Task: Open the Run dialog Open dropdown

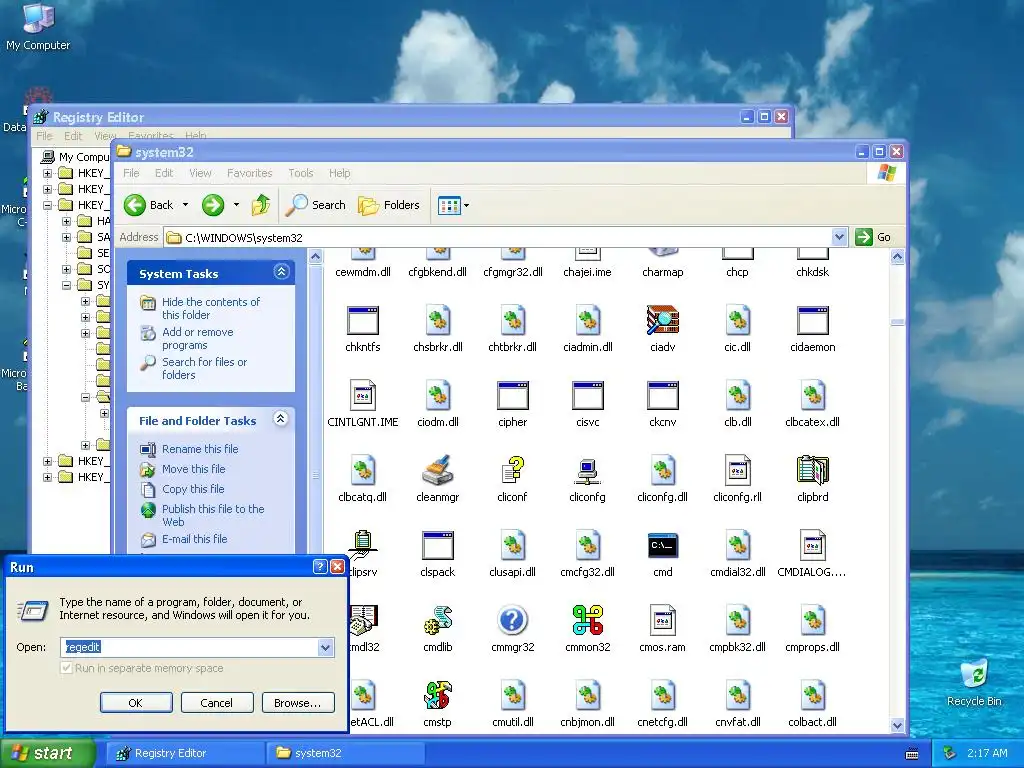Action: (325, 647)
